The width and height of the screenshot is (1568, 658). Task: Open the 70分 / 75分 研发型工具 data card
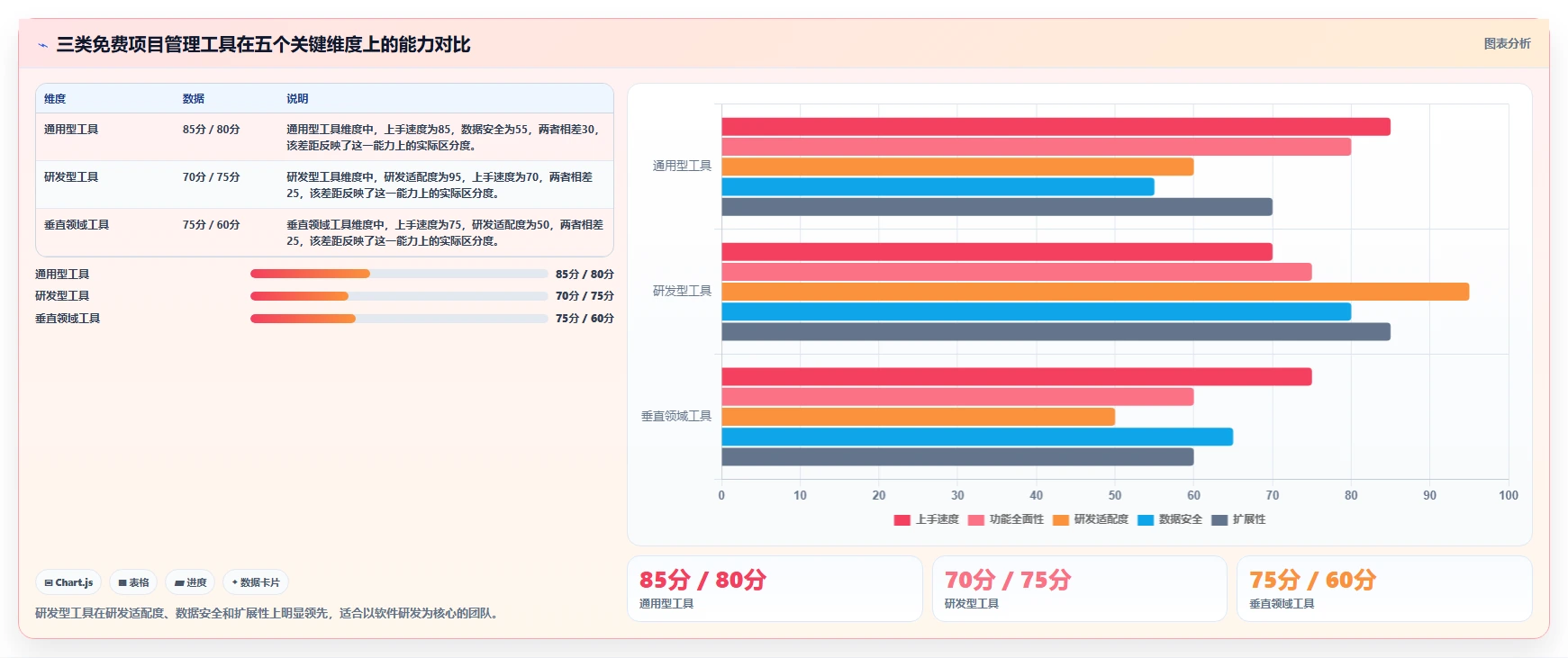coord(1080,589)
